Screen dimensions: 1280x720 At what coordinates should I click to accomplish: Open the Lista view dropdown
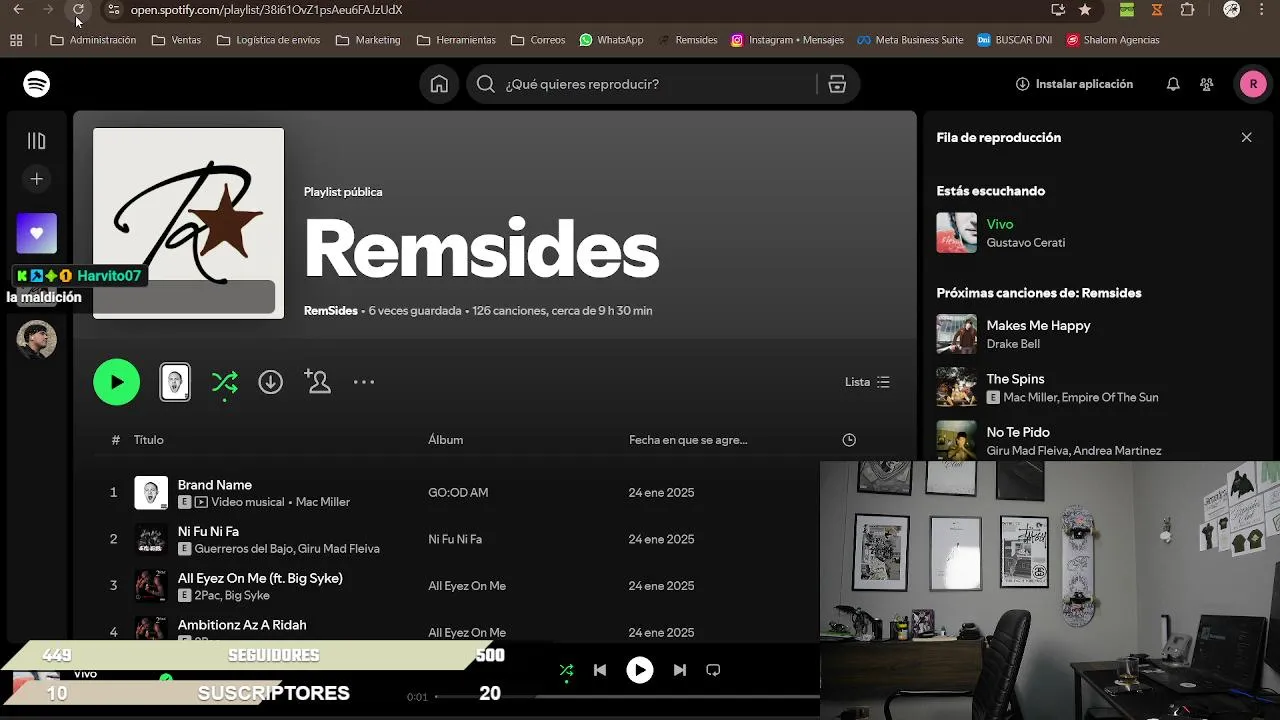point(867,382)
